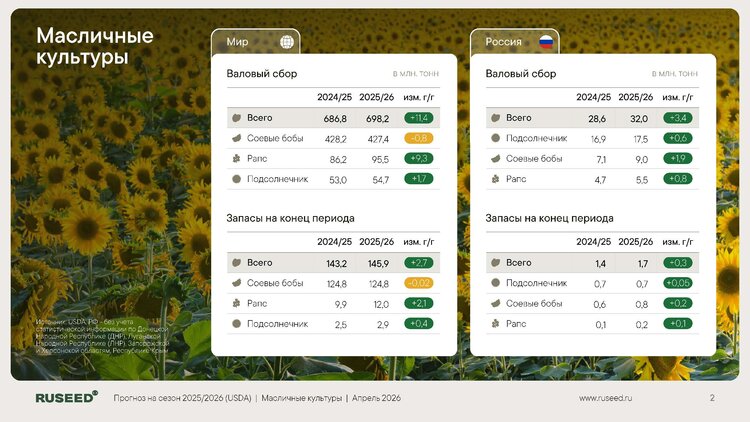Image resolution: width=750 pixels, height=422 pixels.
Task: Open the www.ruseed.ru link
Action: 606,398
